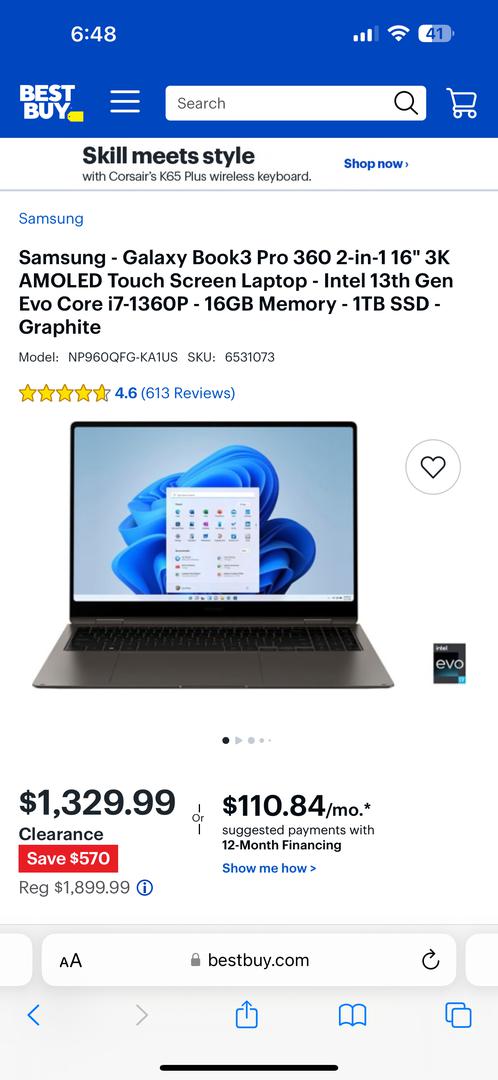Screen dimensions: 498x1080
Task: Open Safari bookmarks
Action: (352, 1015)
